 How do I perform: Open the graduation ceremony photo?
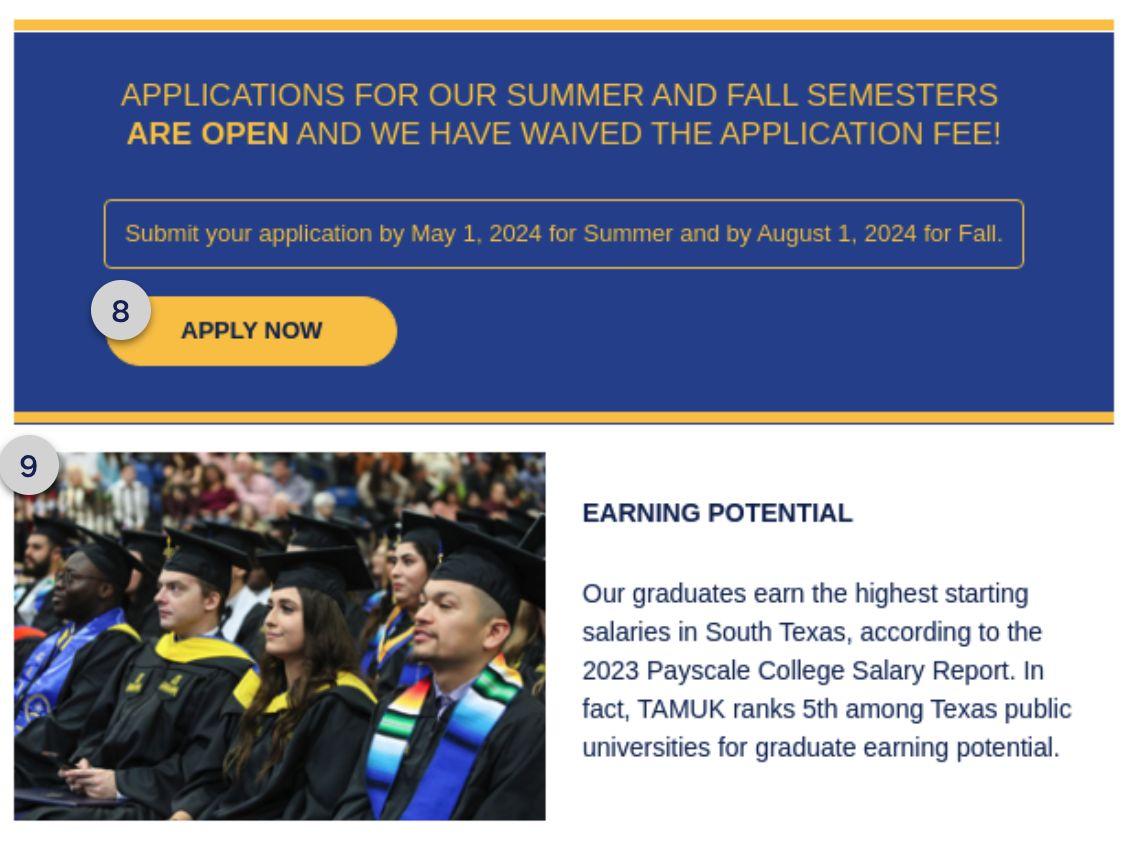click(280, 636)
